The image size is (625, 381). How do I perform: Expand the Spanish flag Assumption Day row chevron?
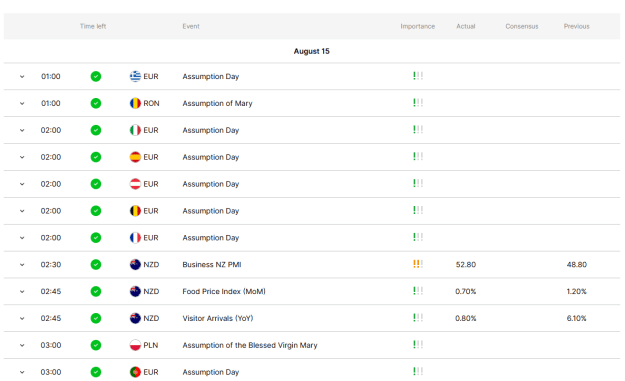point(22,157)
